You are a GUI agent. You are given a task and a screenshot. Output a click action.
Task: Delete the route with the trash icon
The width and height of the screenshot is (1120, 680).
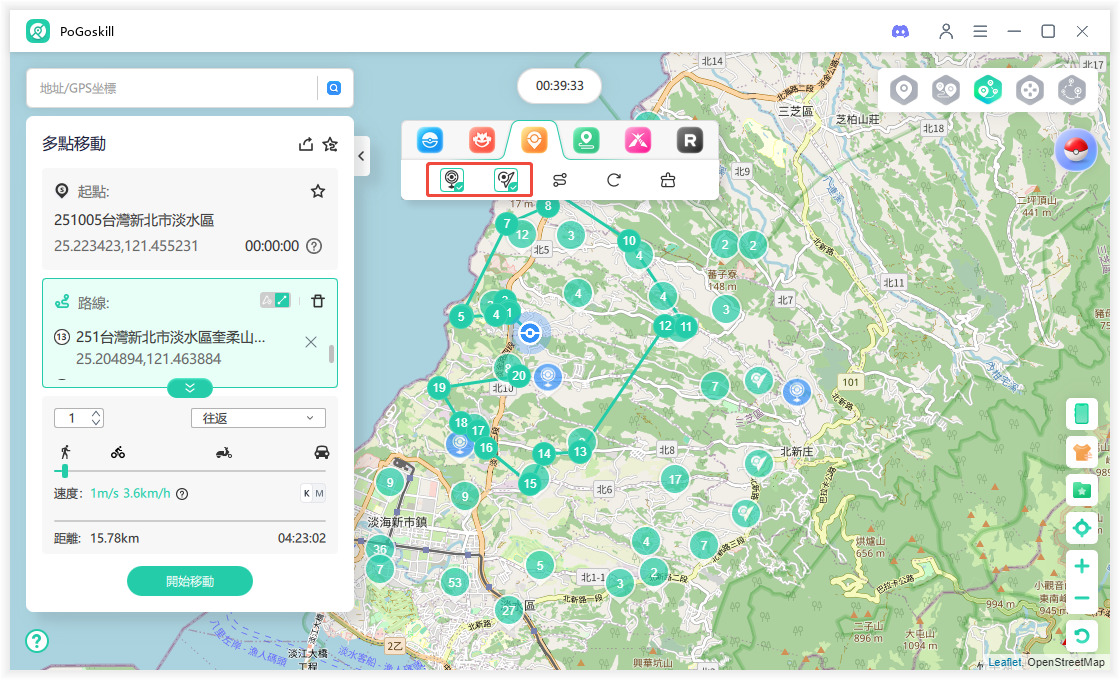[318, 301]
